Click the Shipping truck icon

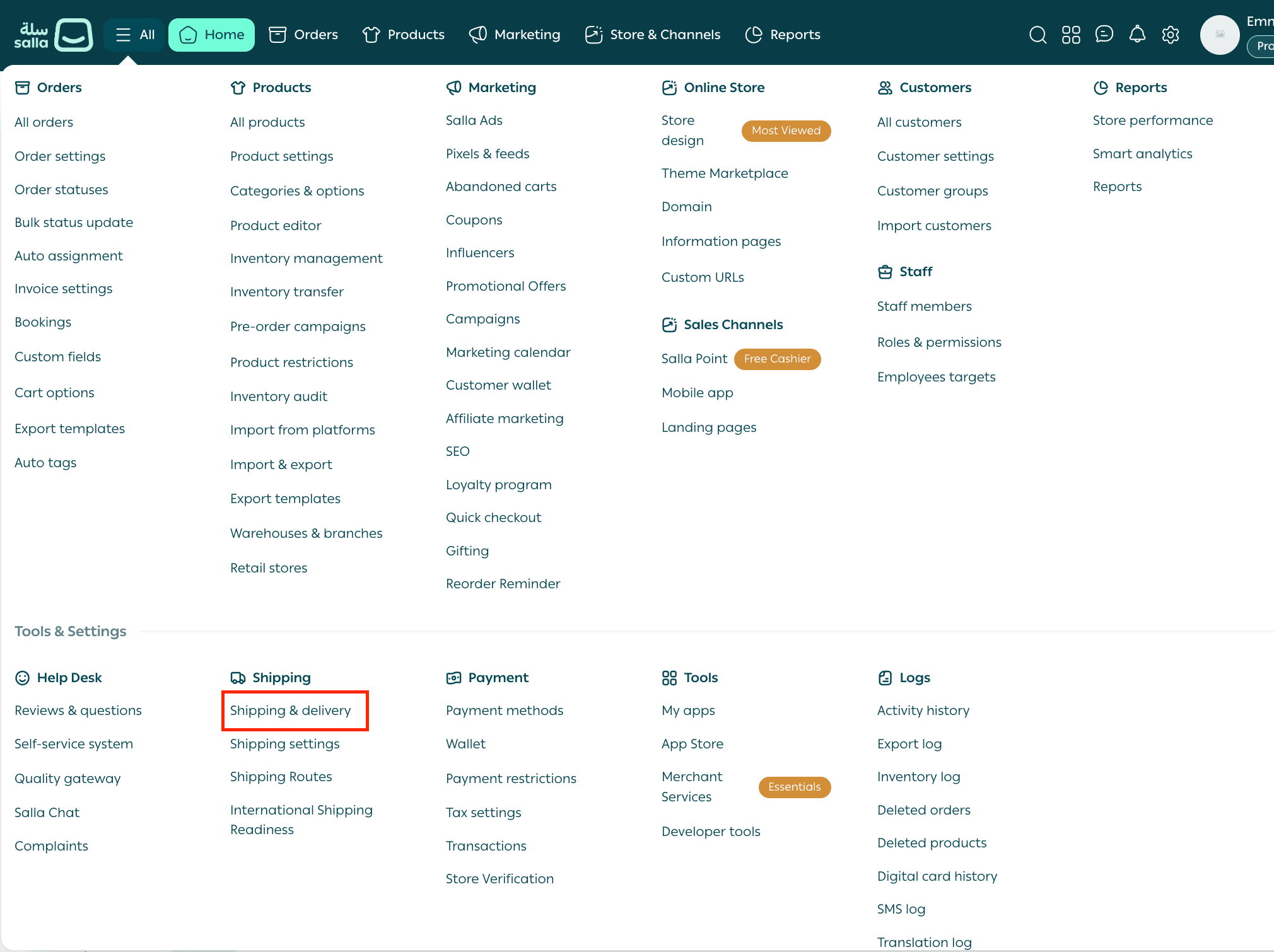tap(238, 678)
